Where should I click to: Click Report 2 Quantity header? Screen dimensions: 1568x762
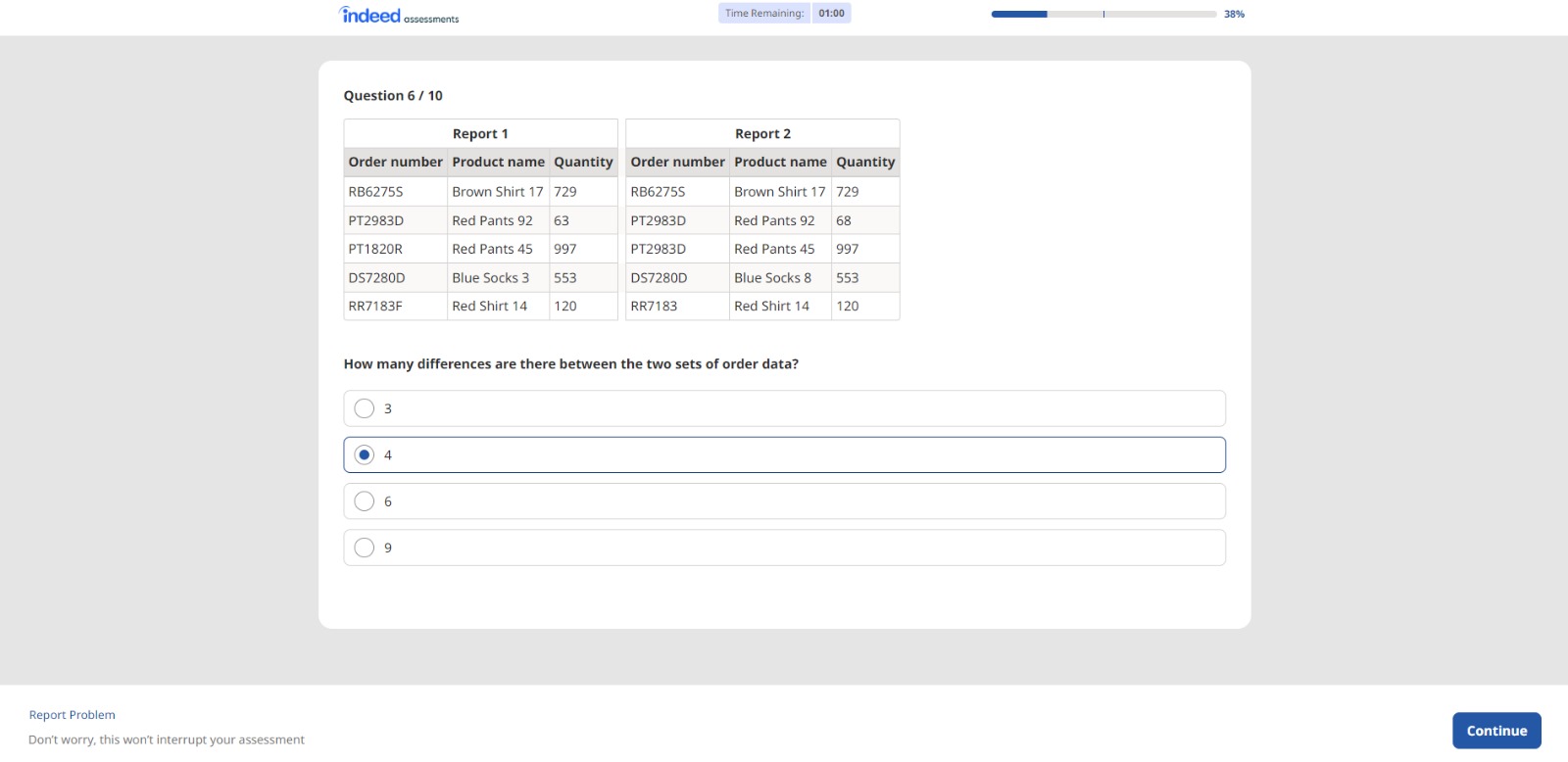click(865, 163)
